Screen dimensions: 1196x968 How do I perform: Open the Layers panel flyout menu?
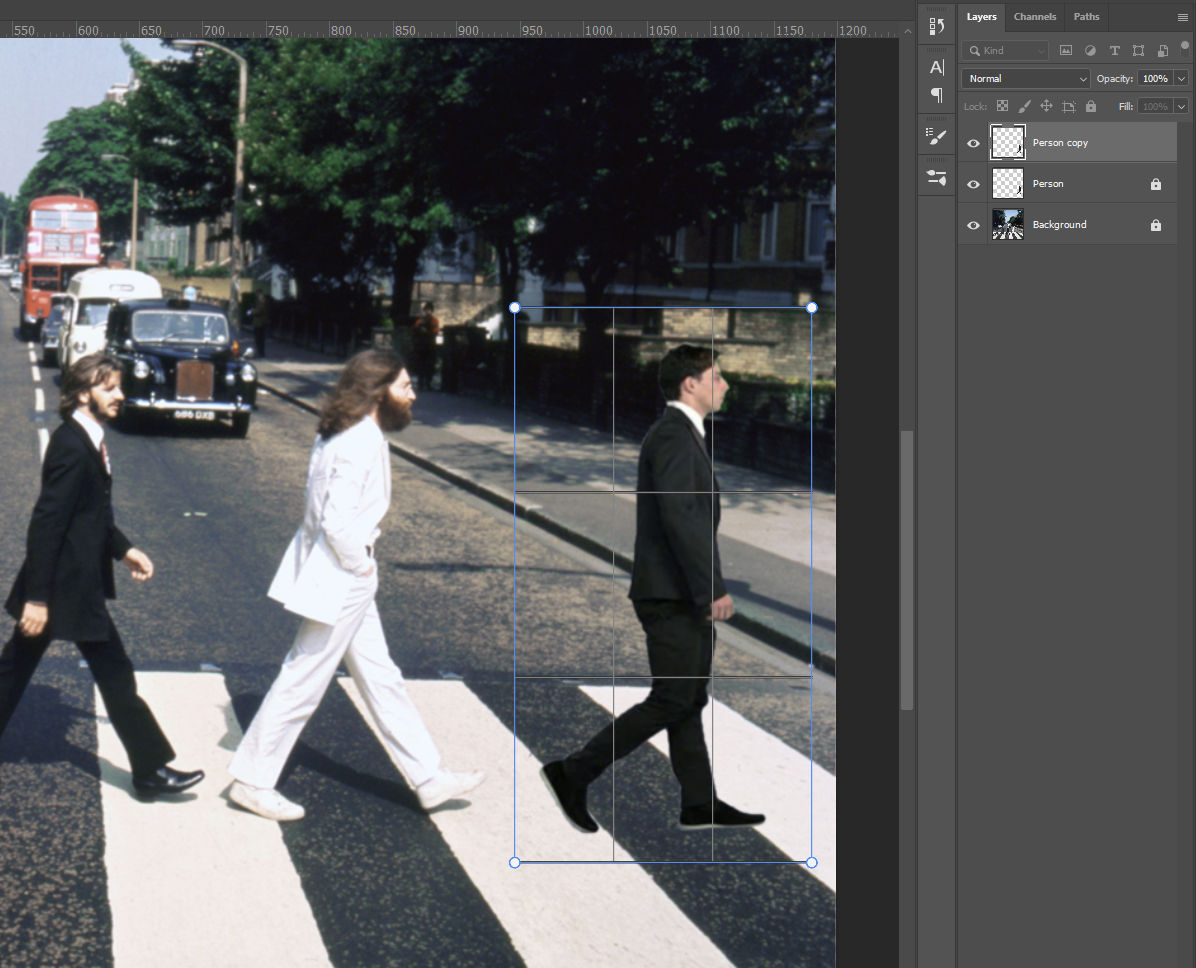point(1182,17)
